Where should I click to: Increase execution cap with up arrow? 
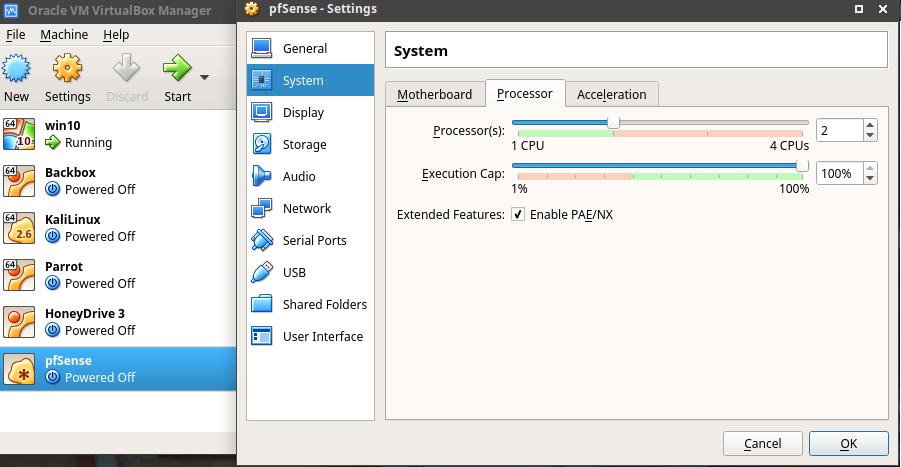(x=870, y=168)
